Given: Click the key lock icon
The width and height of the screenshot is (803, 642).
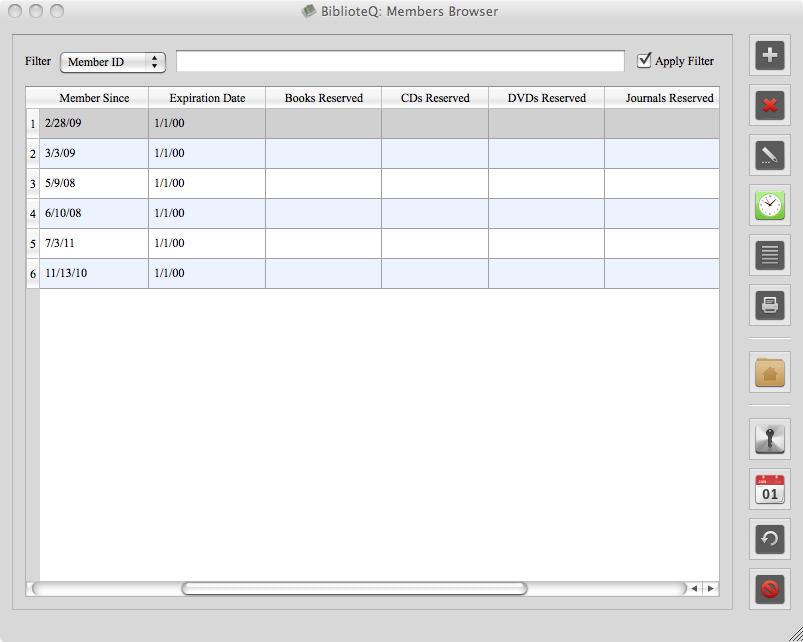Looking at the screenshot, I should tap(770, 439).
